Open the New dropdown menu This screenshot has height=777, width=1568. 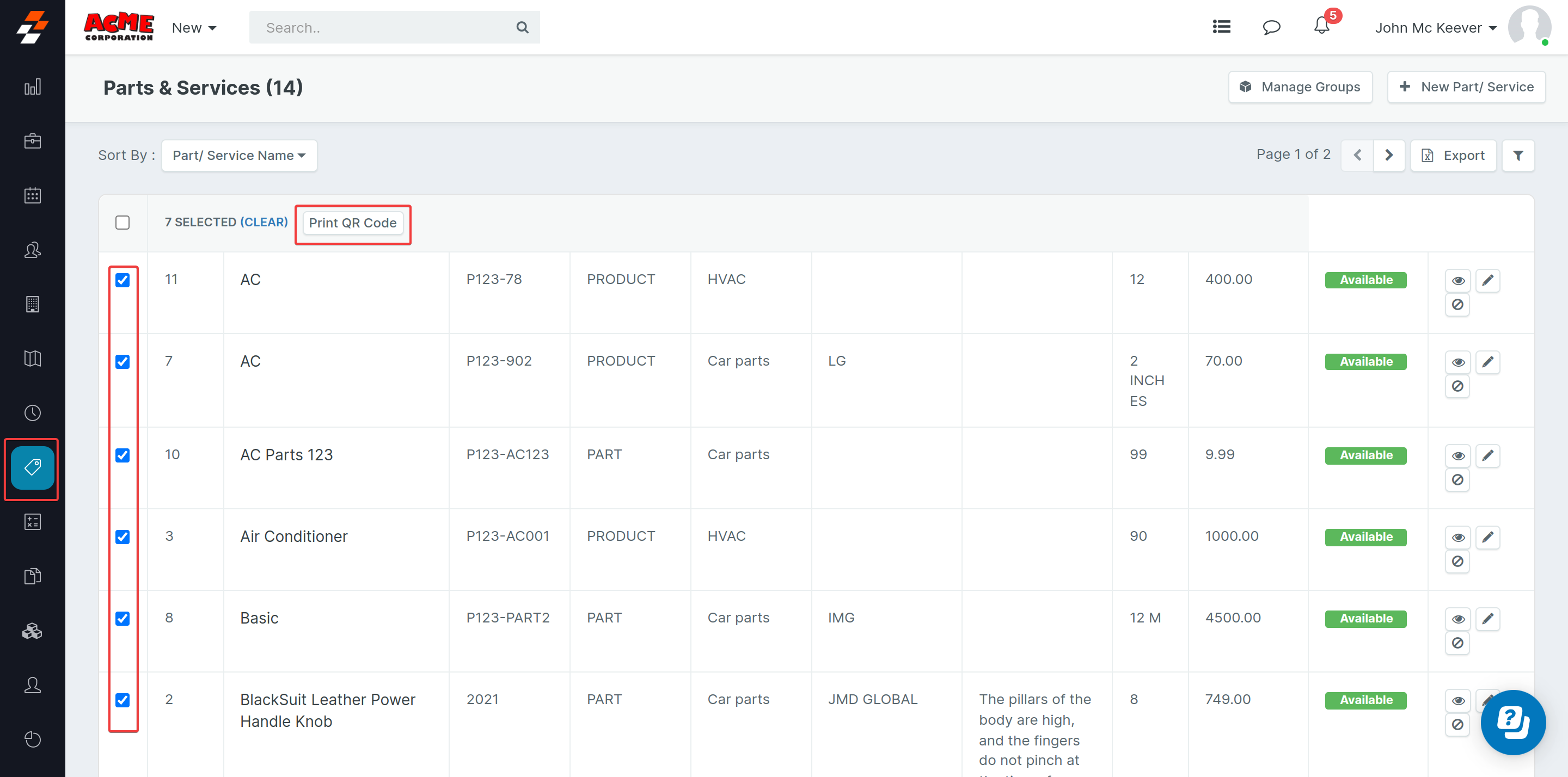tap(194, 28)
